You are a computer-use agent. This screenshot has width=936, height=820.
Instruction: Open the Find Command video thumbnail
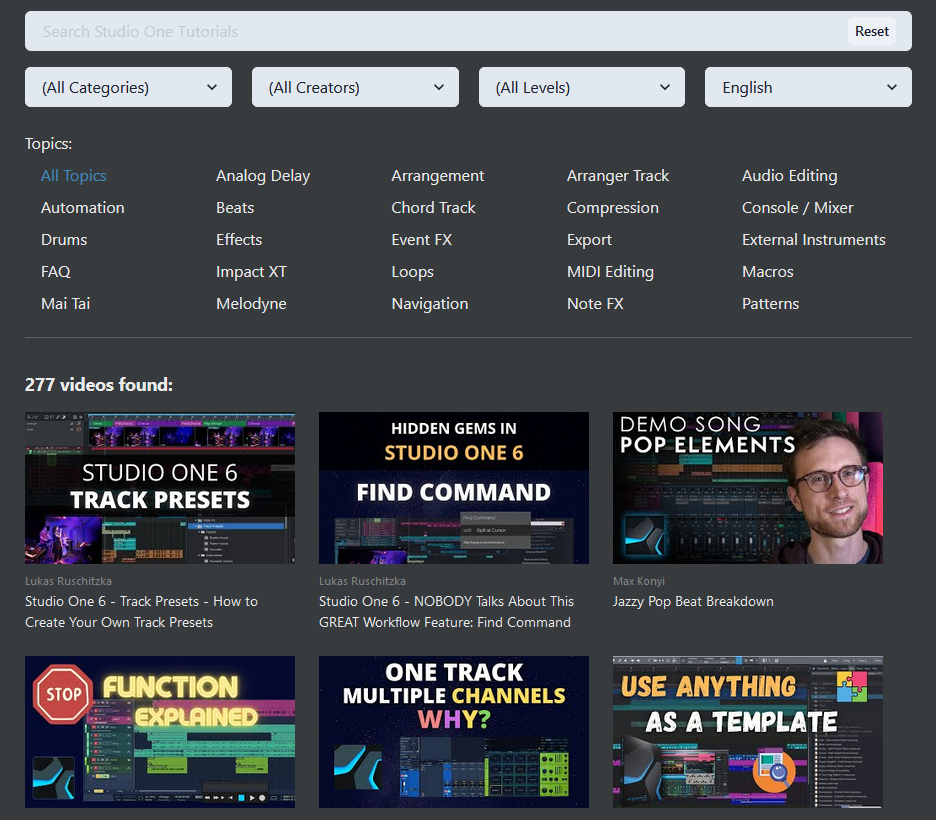(454, 488)
